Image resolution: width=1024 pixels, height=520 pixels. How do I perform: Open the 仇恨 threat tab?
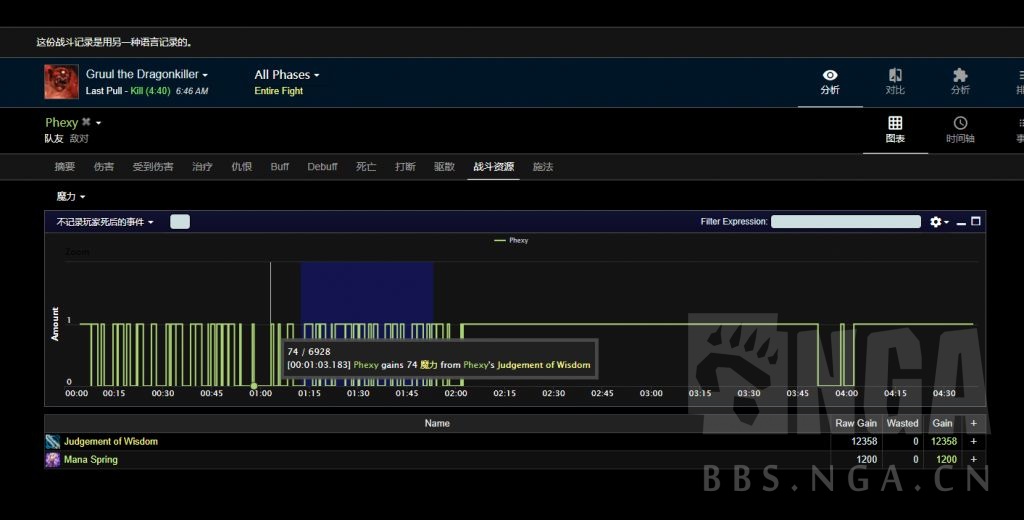242,167
